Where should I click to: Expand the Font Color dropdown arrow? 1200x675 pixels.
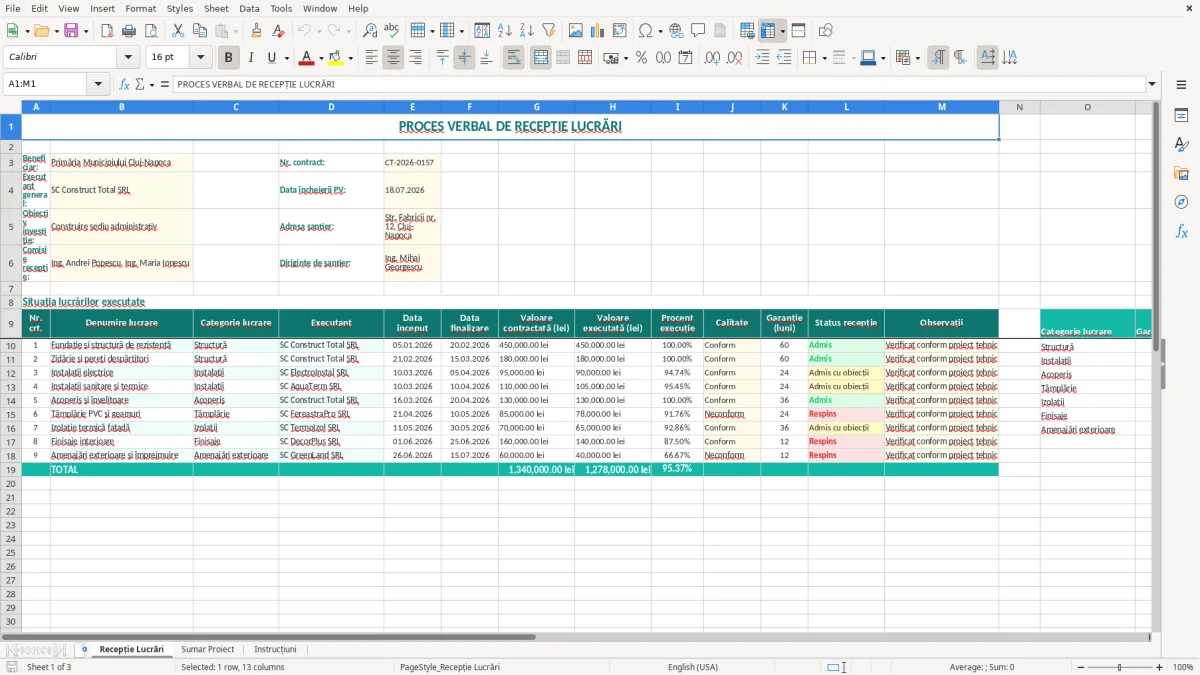click(321, 58)
